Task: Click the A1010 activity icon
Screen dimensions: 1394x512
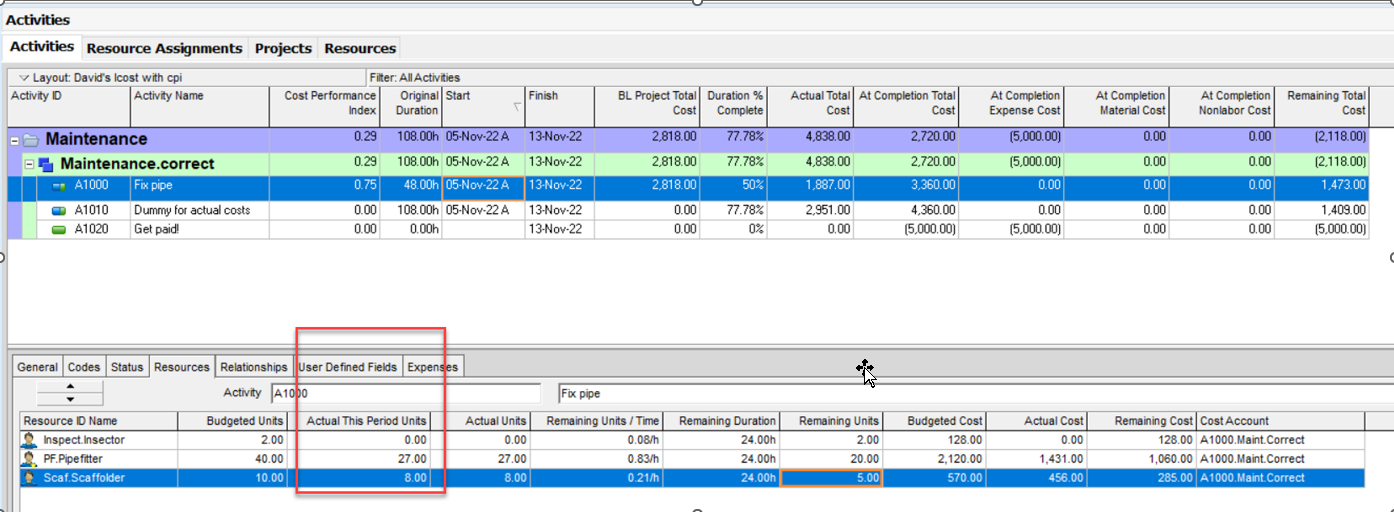Action: [59, 210]
